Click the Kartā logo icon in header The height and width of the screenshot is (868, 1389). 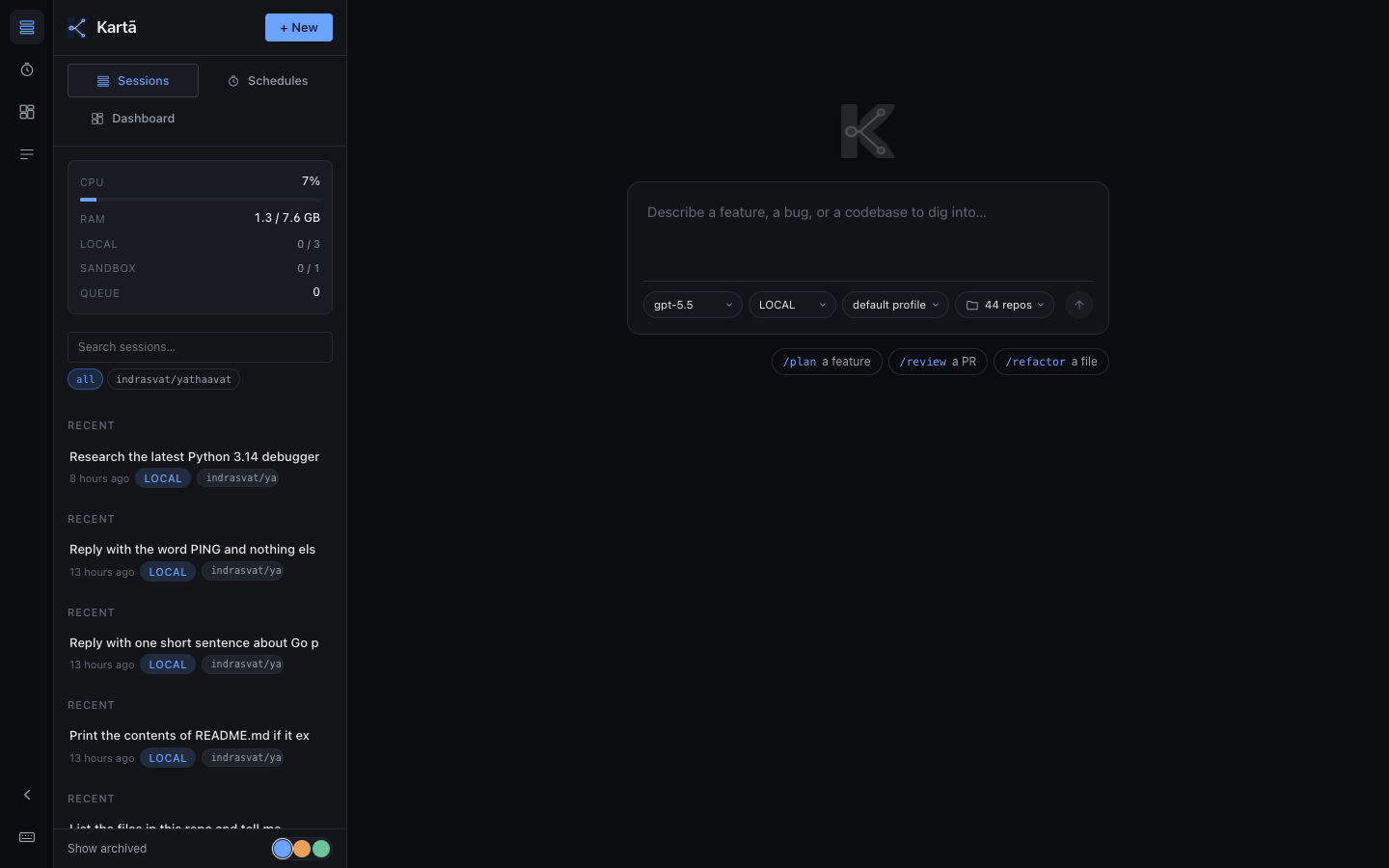77,28
